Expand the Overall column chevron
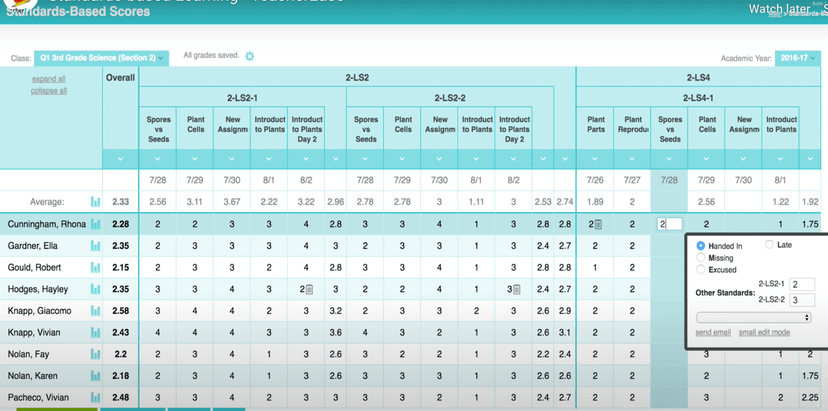Image resolution: width=828 pixels, height=411 pixels. [120, 158]
